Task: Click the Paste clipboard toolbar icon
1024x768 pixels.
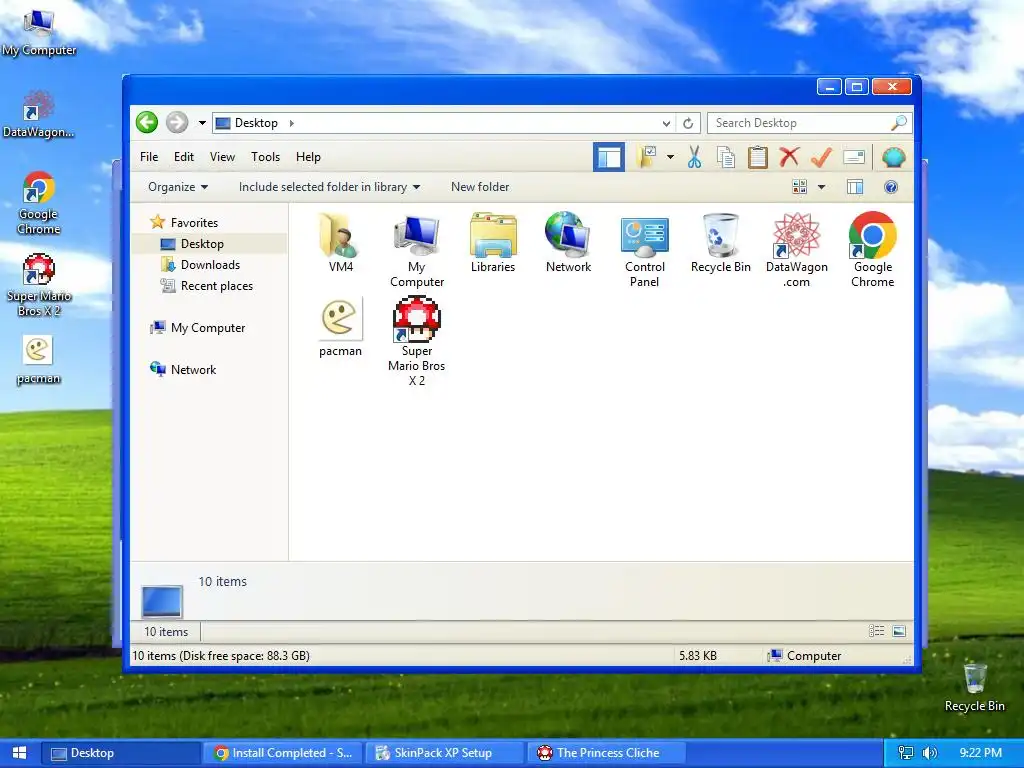Action: click(x=758, y=157)
